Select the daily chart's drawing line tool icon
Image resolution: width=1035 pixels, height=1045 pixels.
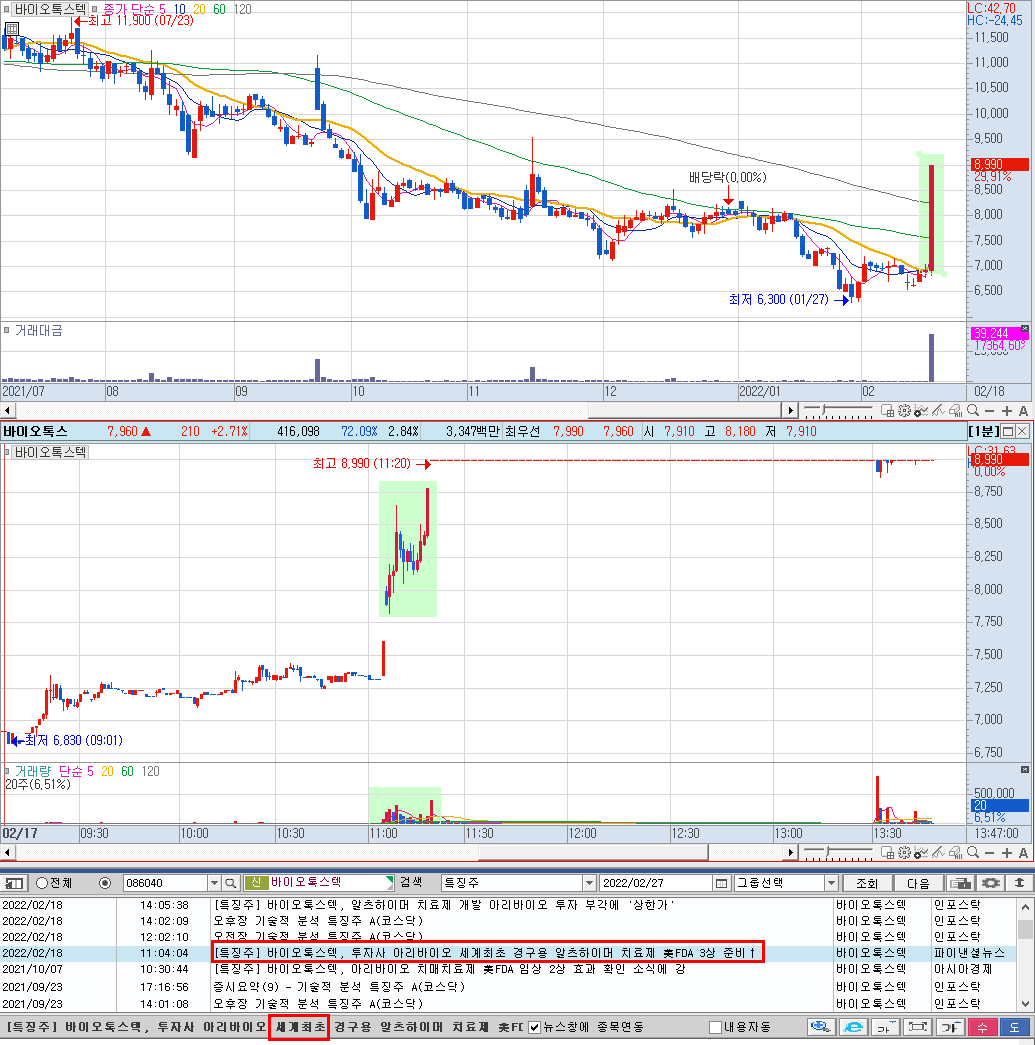938,411
